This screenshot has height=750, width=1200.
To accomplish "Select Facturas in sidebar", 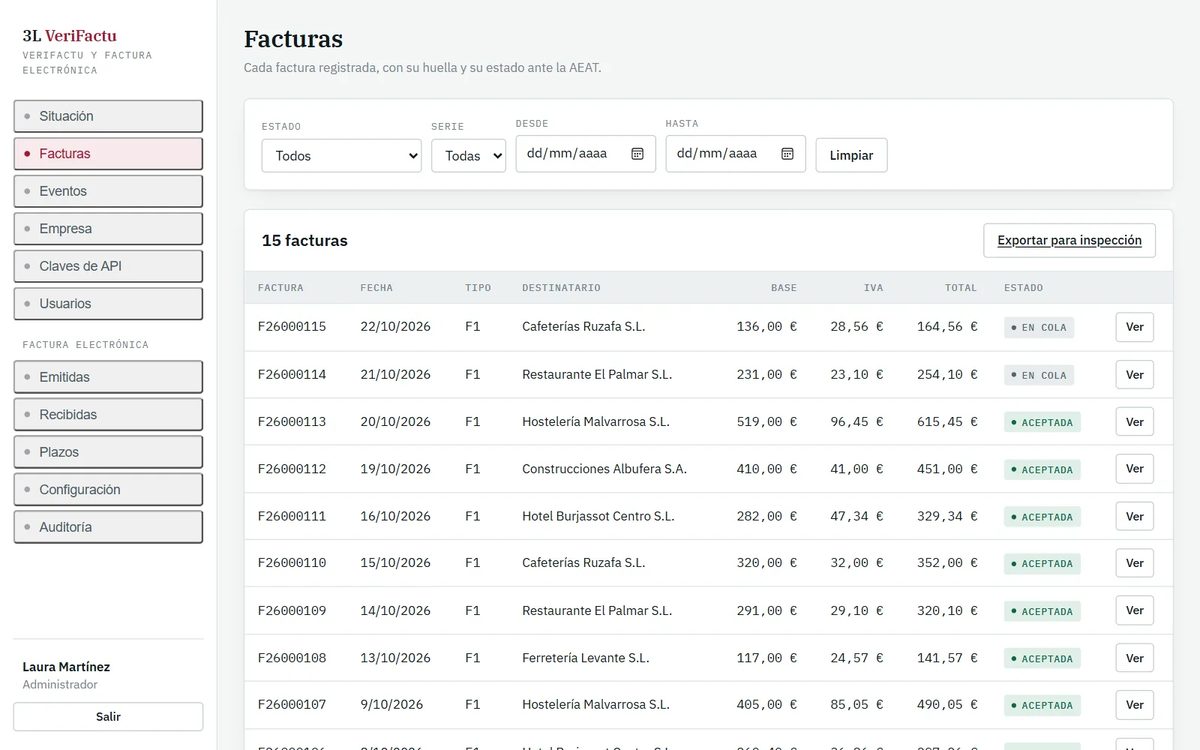I will (108, 154).
